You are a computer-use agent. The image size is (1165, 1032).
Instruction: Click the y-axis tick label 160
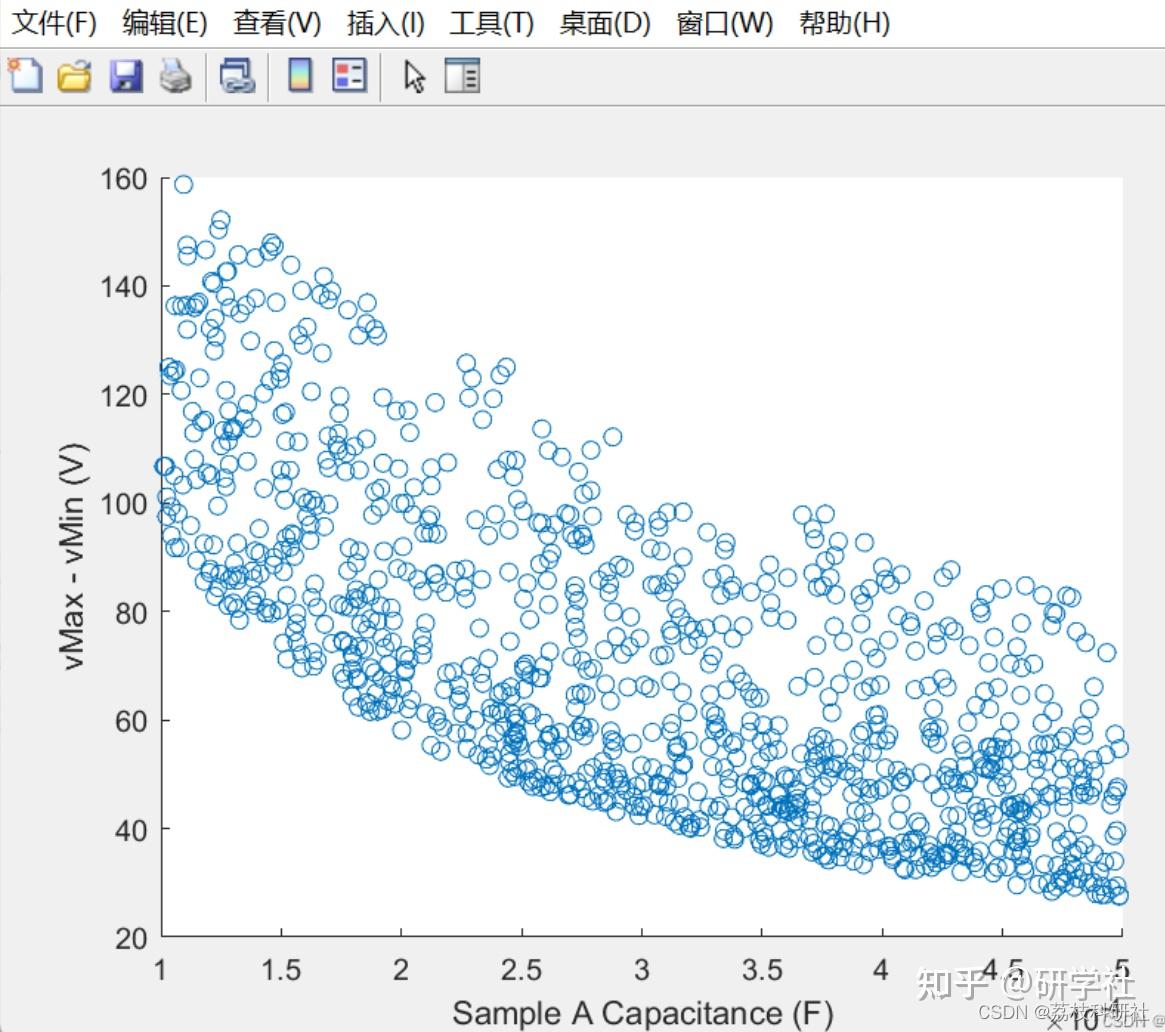[x=123, y=179]
